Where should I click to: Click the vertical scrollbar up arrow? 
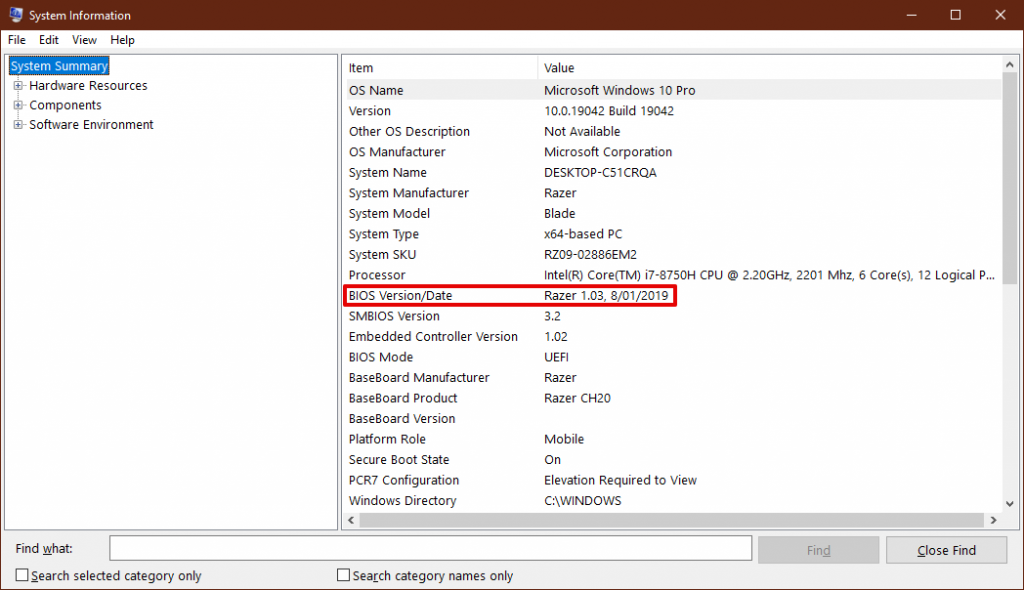1010,65
